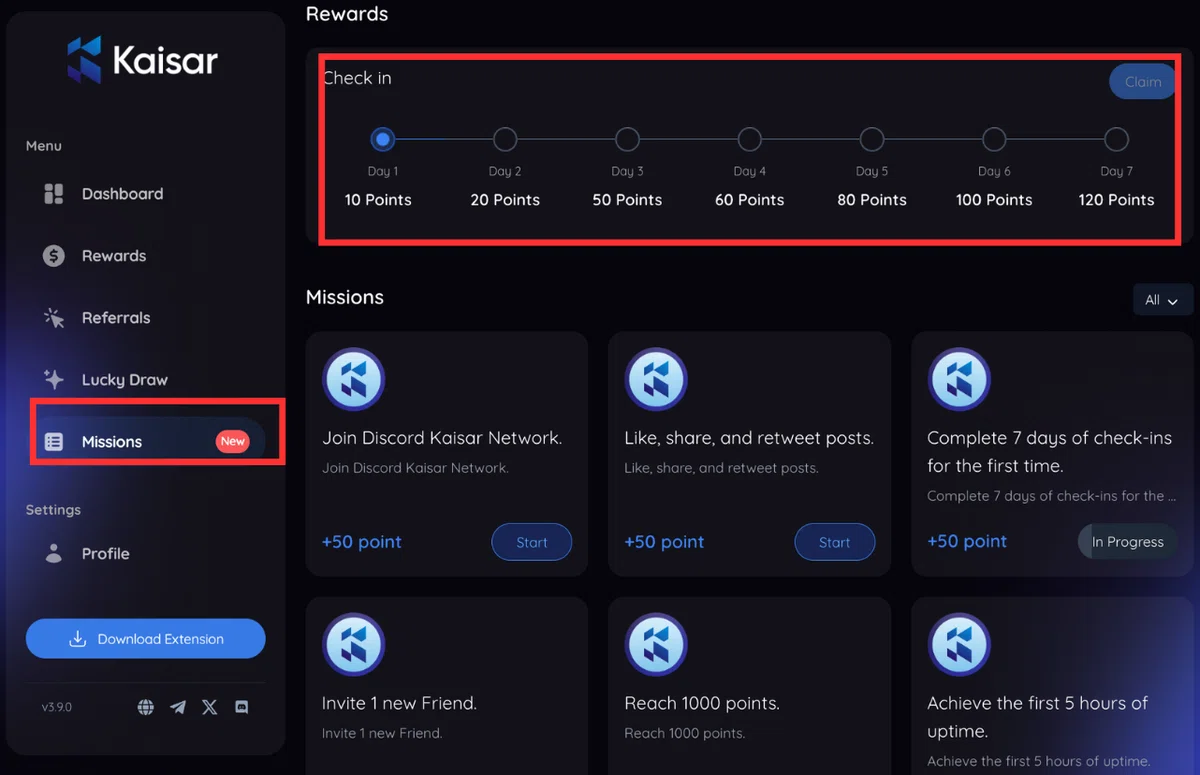Viewport: 1200px width, 775px height.
Task: Click the Kaisar logo in sidebar
Action: point(142,60)
